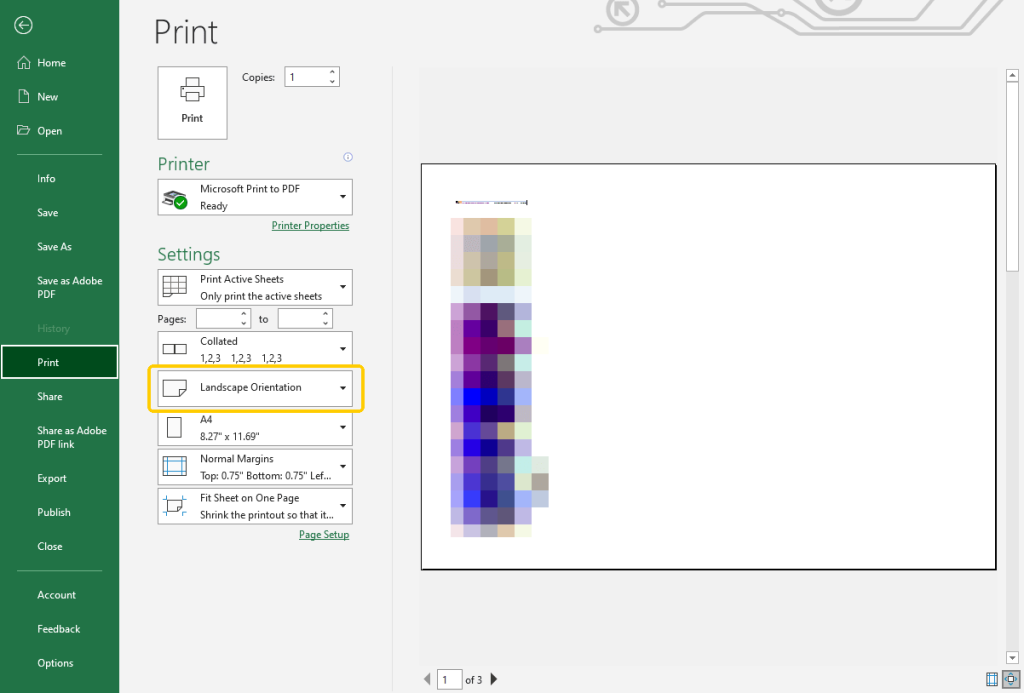Select the Show Margins icon at bottom right

[992, 679]
